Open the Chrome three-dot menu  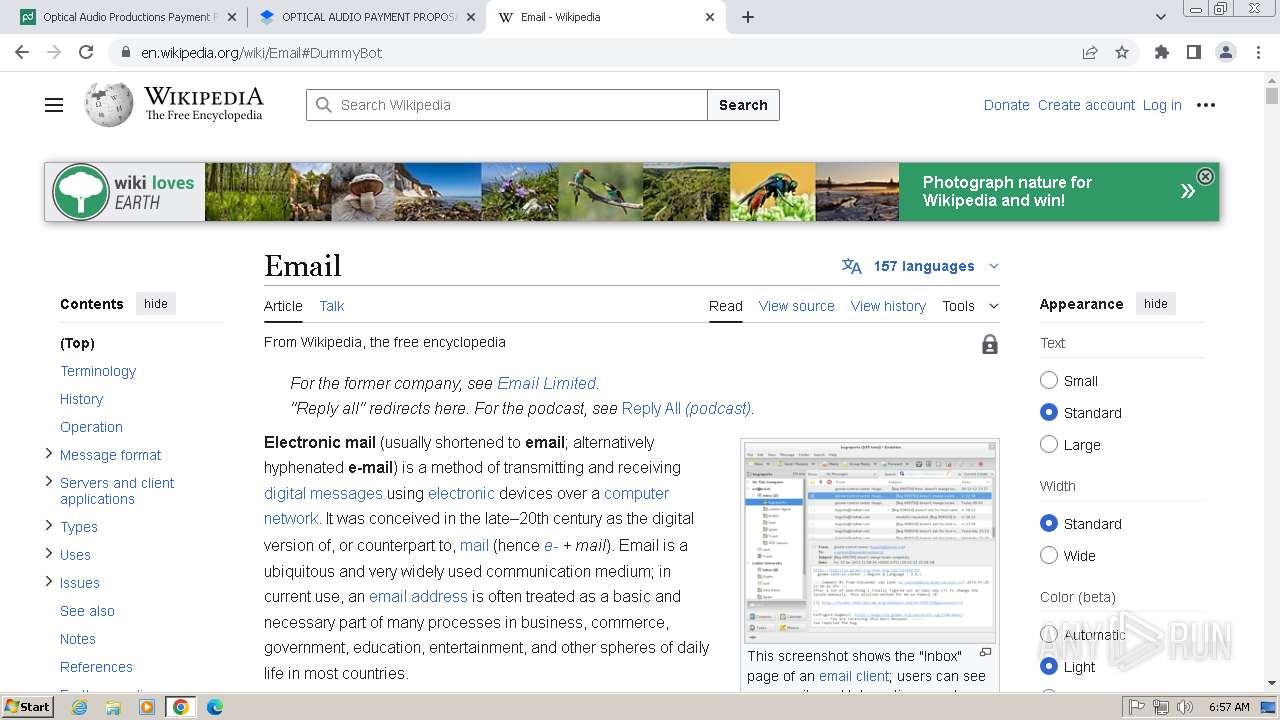pos(1258,52)
